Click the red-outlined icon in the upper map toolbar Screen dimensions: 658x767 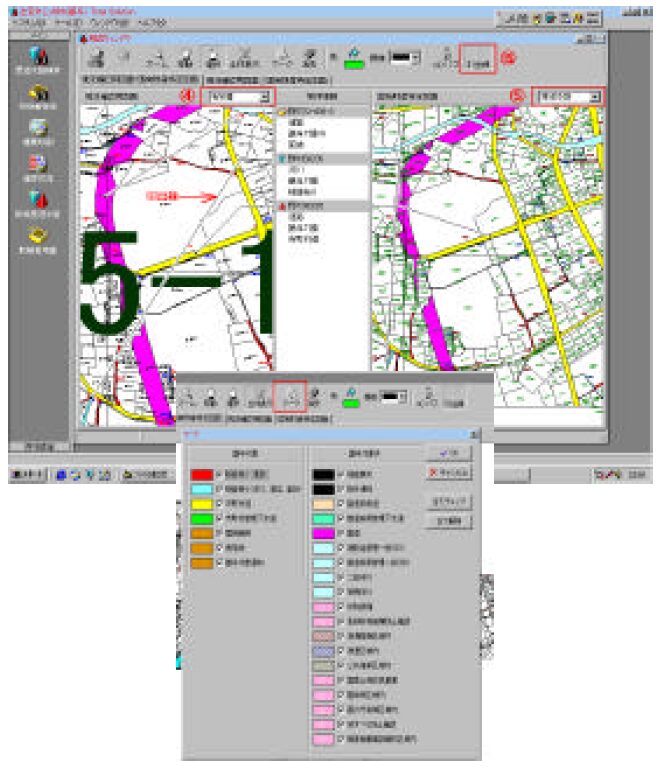pyautogui.click(x=476, y=58)
